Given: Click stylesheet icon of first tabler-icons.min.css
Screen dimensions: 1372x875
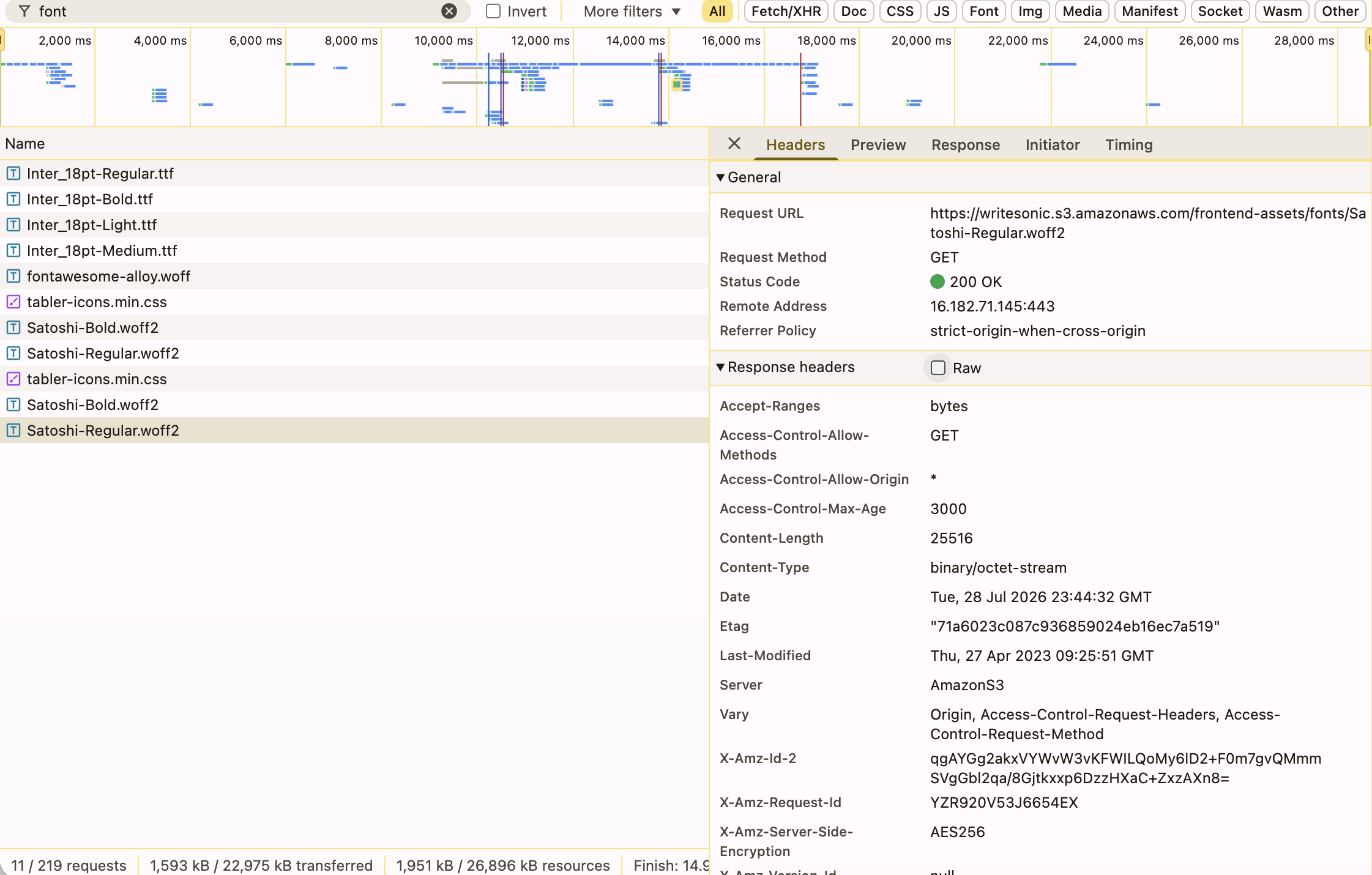Looking at the screenshot, I should pos(13,302).
